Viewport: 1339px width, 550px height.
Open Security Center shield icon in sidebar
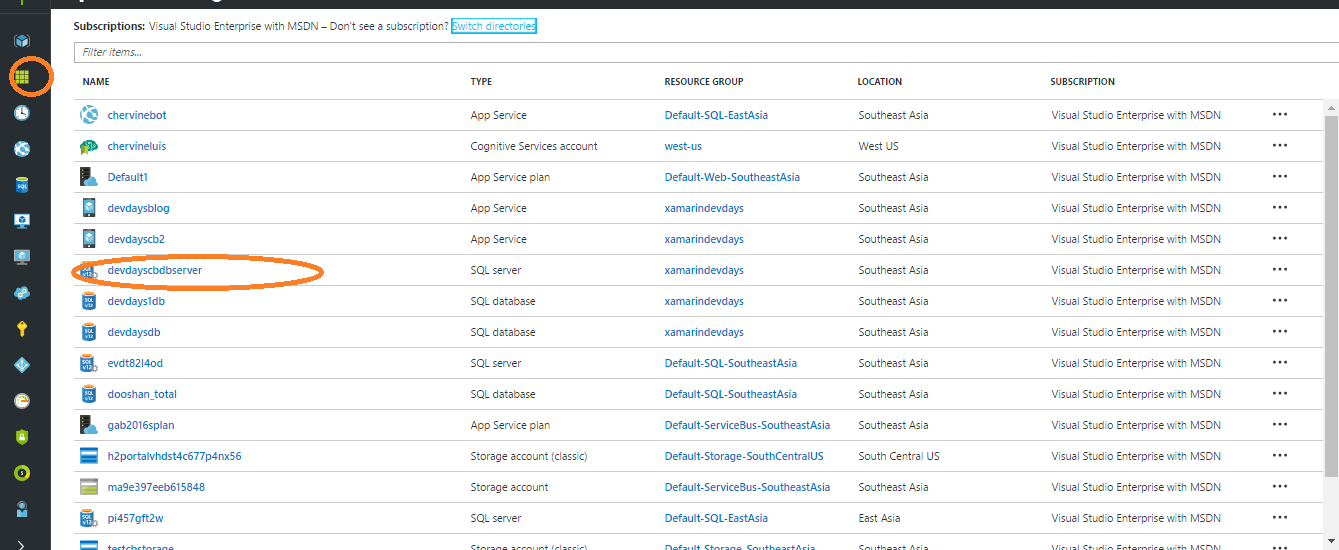22,437
